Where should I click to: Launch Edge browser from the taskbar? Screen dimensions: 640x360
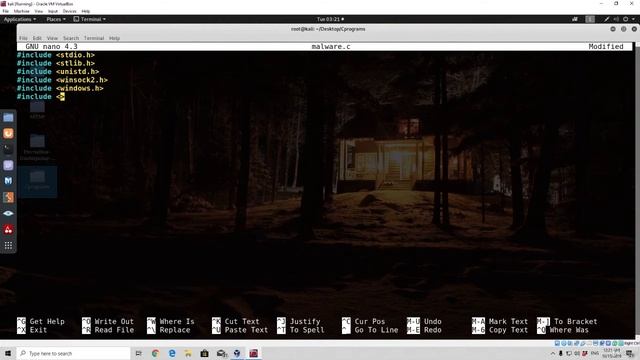(x=172, y=353)
